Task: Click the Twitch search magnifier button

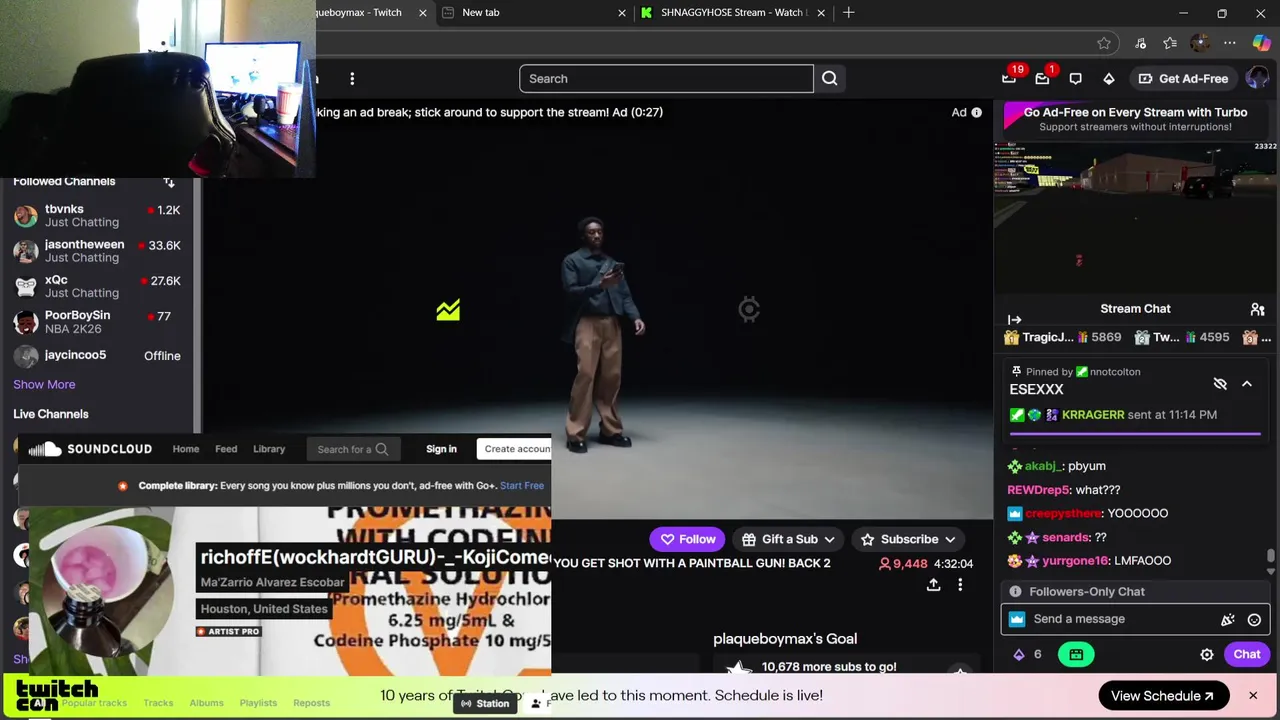Action: point(830,78)
